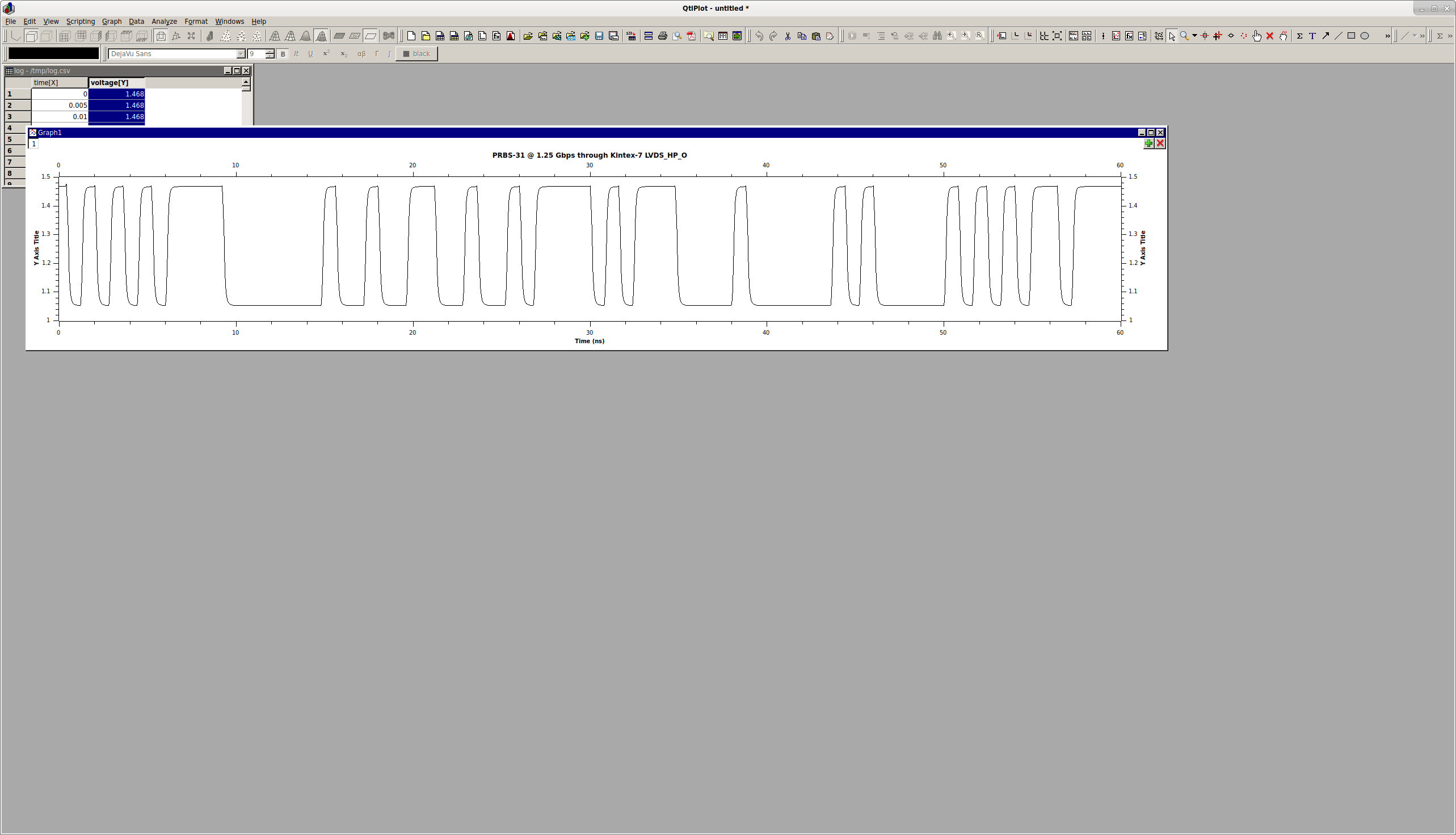Image resolution: width=1456 pixels, height=835 pixels.
Task: Open the Windows menu
Action: click(x=229, y=21)
